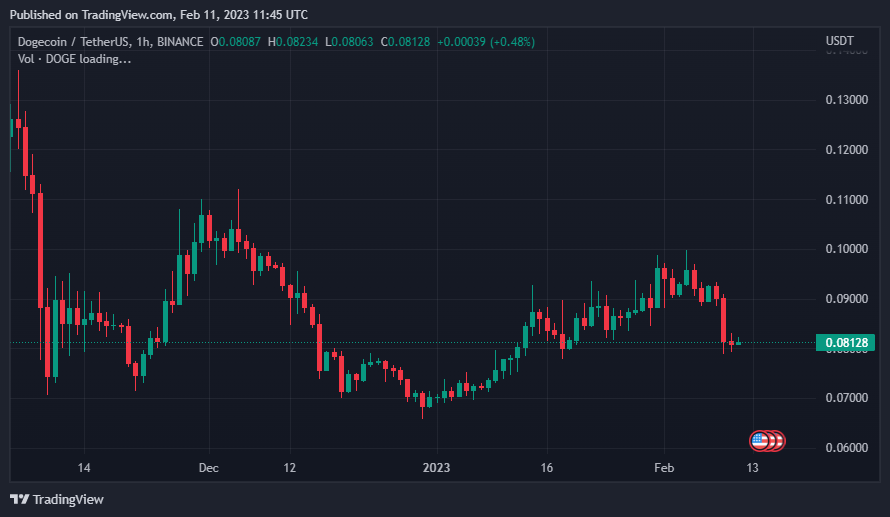Click the TradingView logo icon
The height and width of the screenshot is (517, 890).
point(19,499)
